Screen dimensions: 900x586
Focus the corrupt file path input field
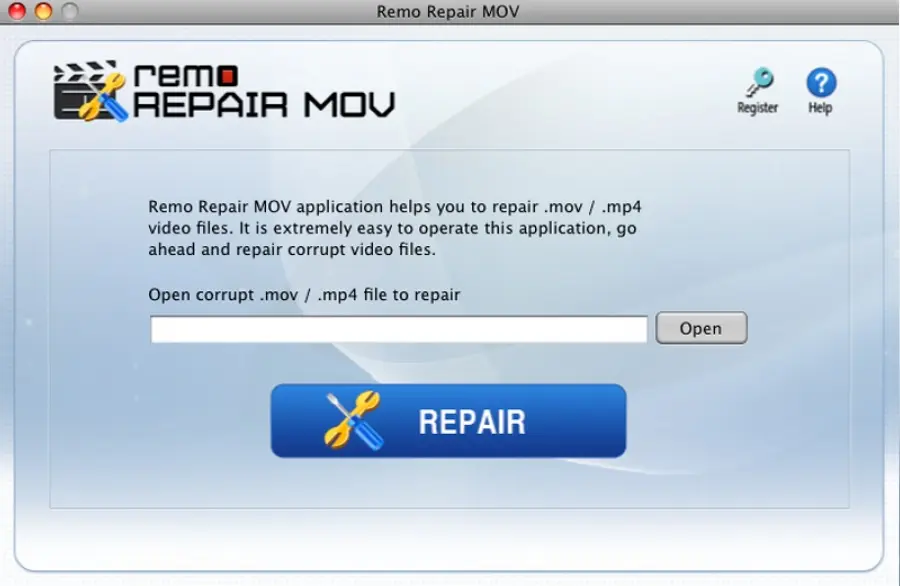[399, 329]
